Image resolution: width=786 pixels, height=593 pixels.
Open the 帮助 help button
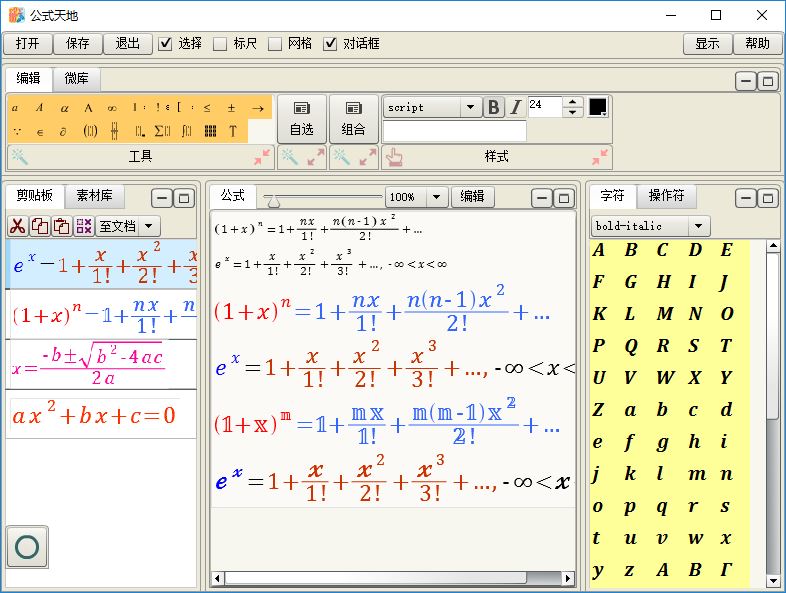[x=757, y=44]
